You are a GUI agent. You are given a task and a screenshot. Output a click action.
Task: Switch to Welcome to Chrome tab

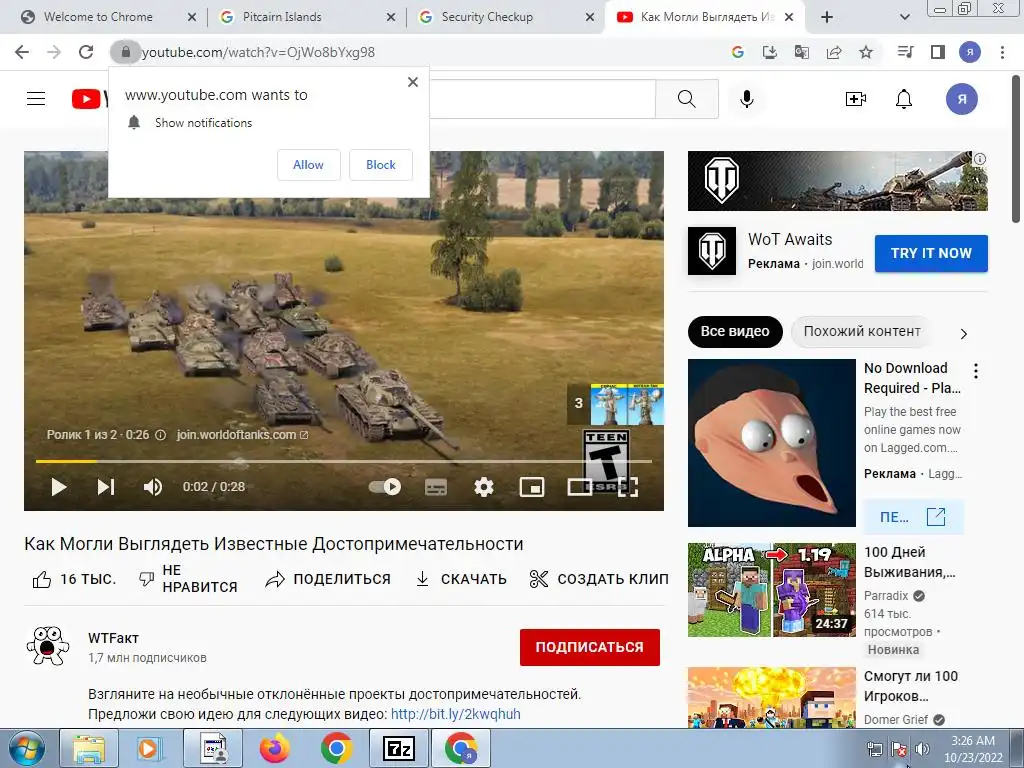(99, 17)
